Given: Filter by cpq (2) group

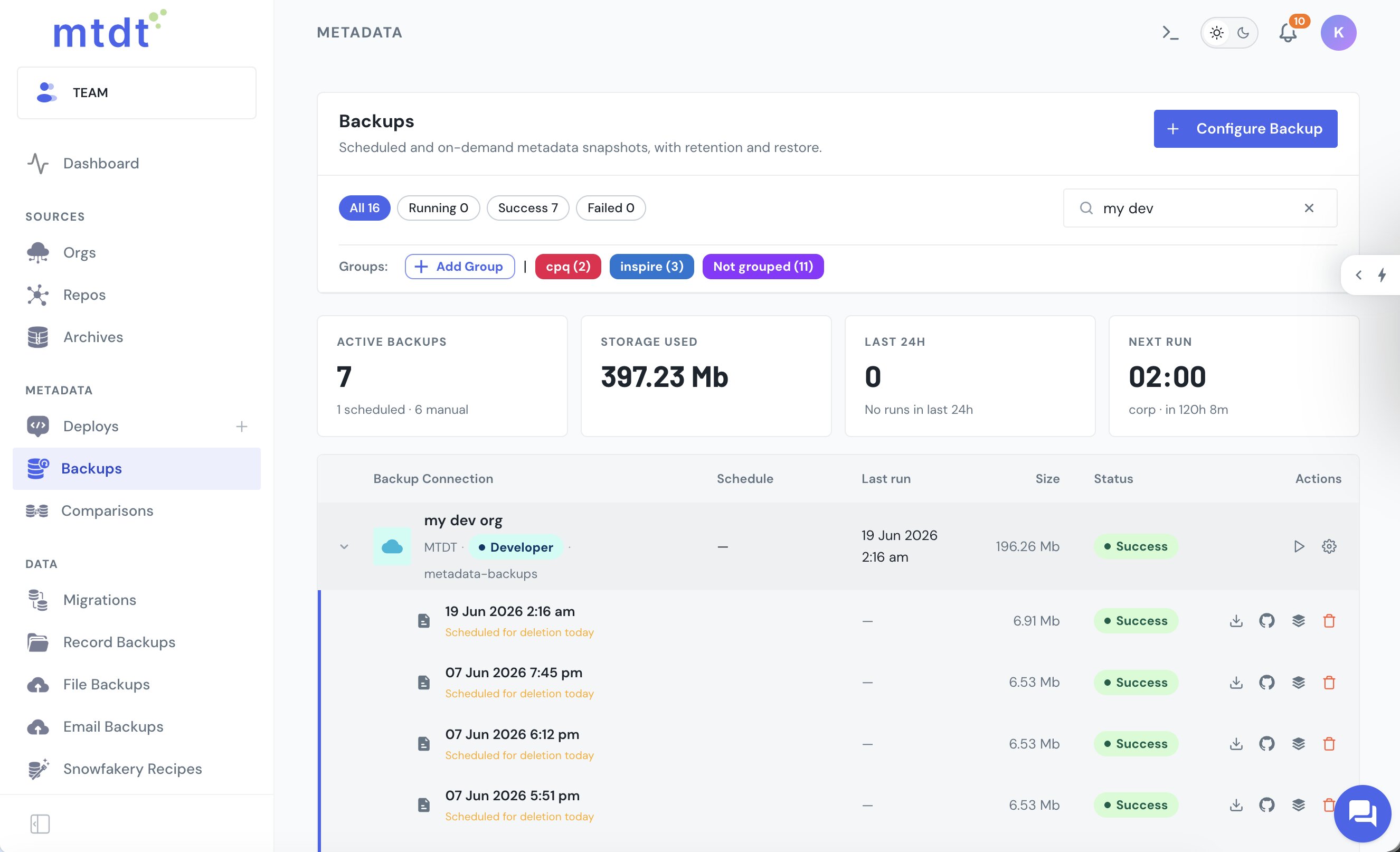Looking at the screenshot, I should pyautogui.click(x=567, y=267).
